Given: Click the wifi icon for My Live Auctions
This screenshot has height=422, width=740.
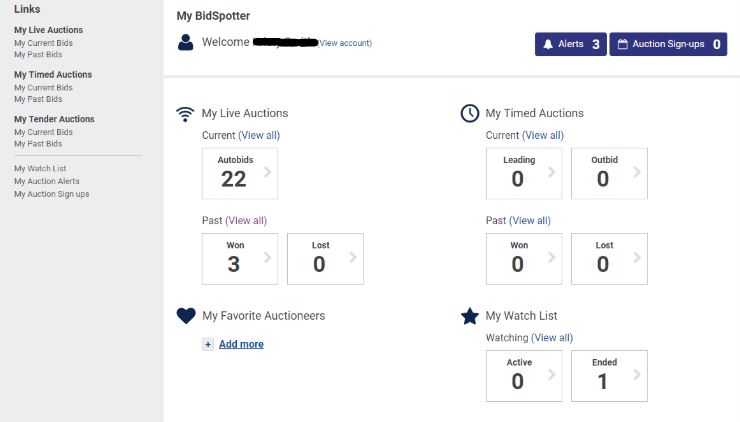Looking at the screenshot, I should 185,114.
